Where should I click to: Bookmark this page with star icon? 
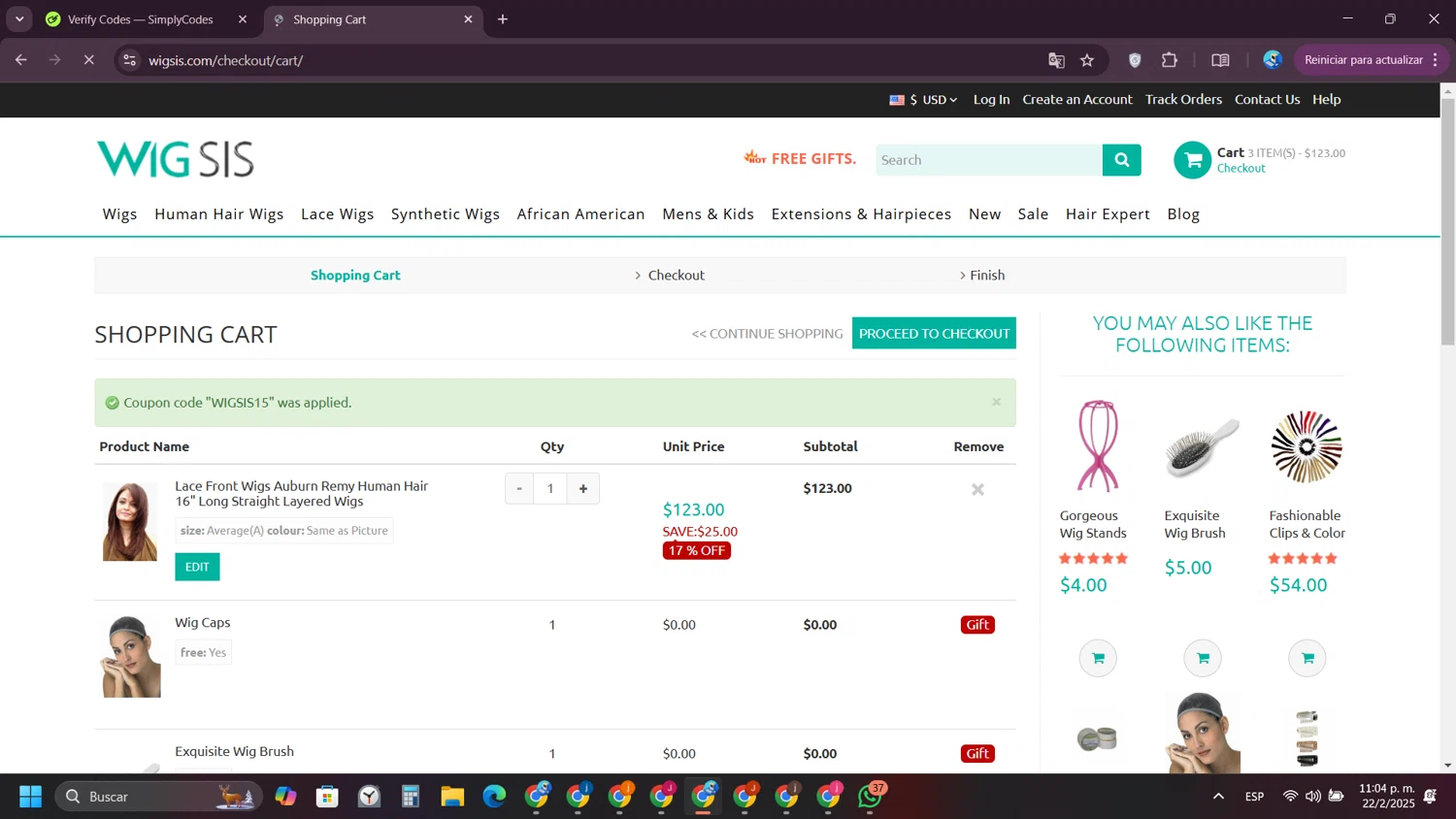1087,60
